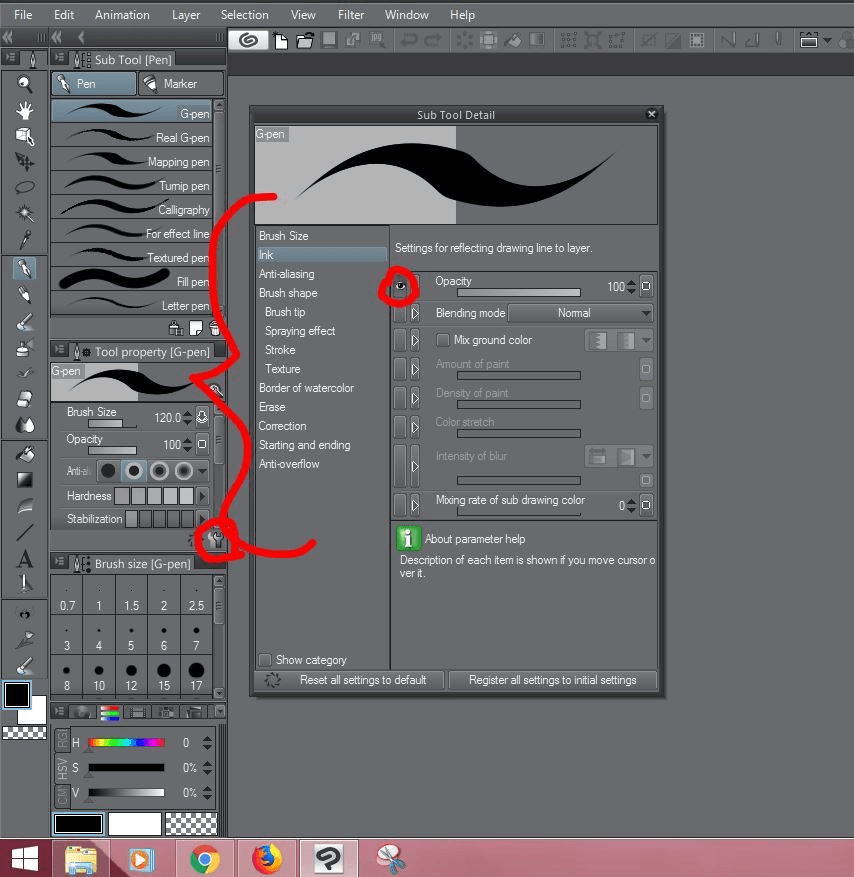
Task: Expand Mix ground color arrow
Action: point(415,340)
